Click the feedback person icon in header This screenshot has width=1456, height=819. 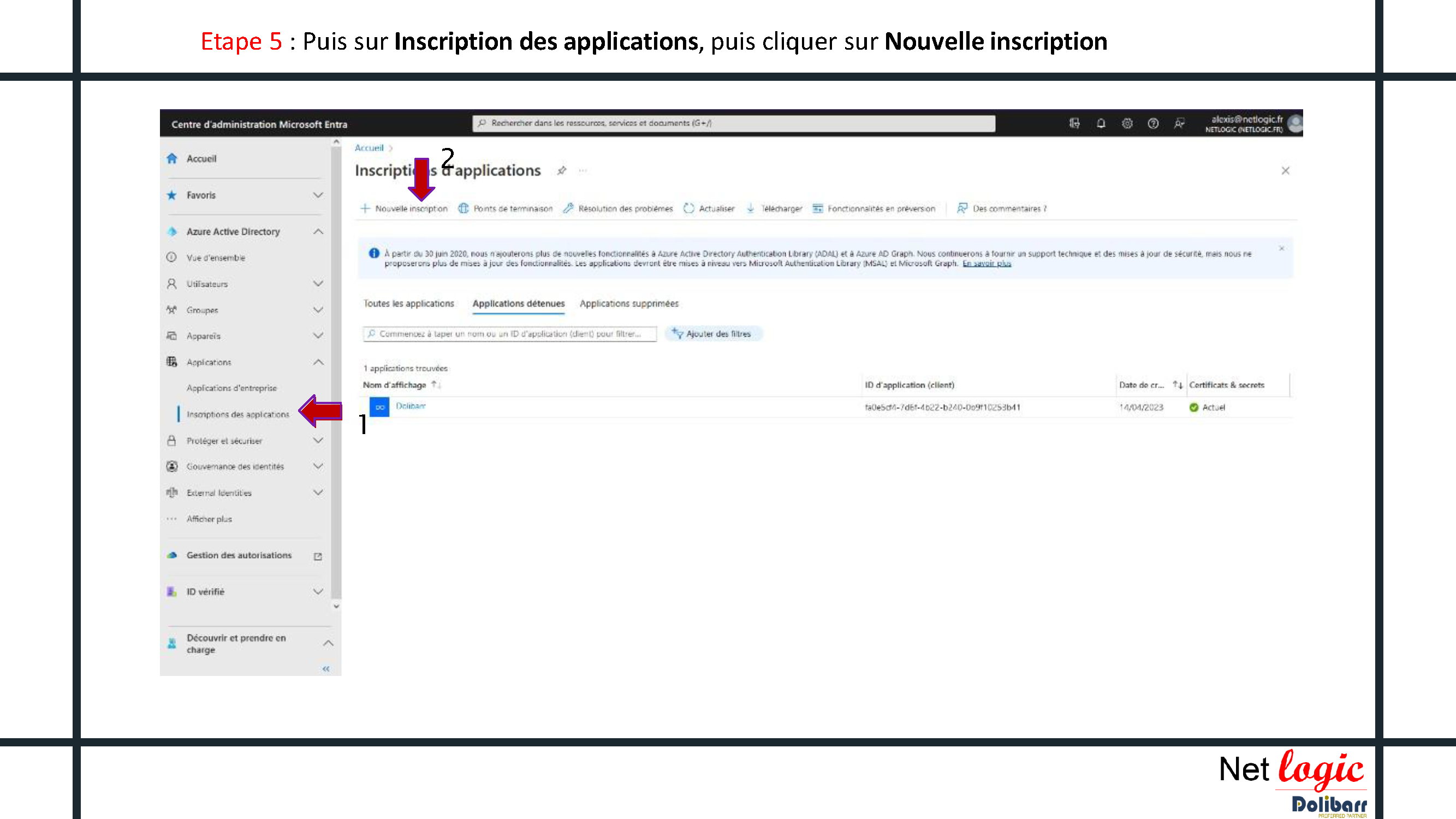tap(1179, 123)
